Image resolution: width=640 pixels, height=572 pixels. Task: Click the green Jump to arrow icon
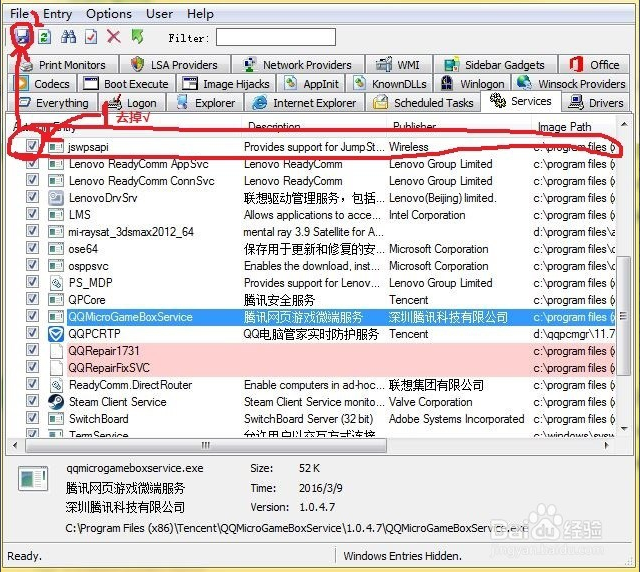(x=138, y=37)
